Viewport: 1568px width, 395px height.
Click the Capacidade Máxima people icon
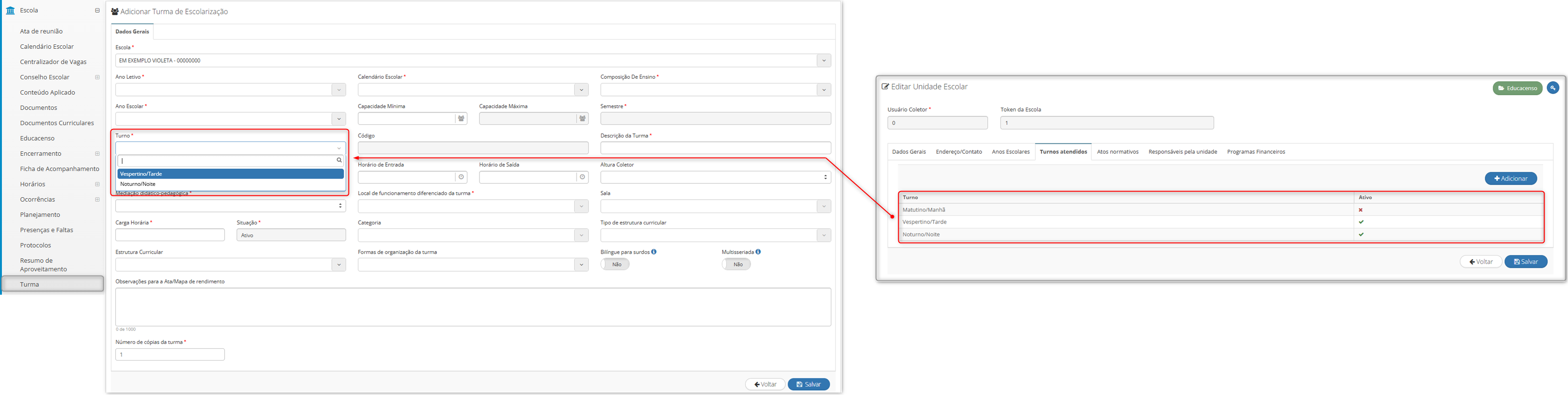tap(583, 118)
